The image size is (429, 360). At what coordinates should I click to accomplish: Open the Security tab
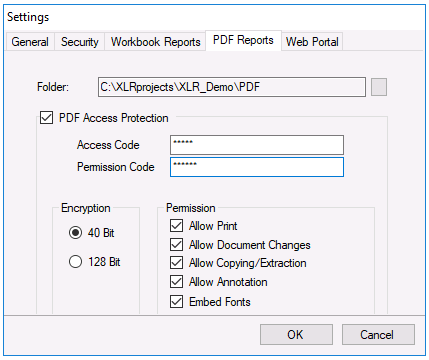coord(80,42)
